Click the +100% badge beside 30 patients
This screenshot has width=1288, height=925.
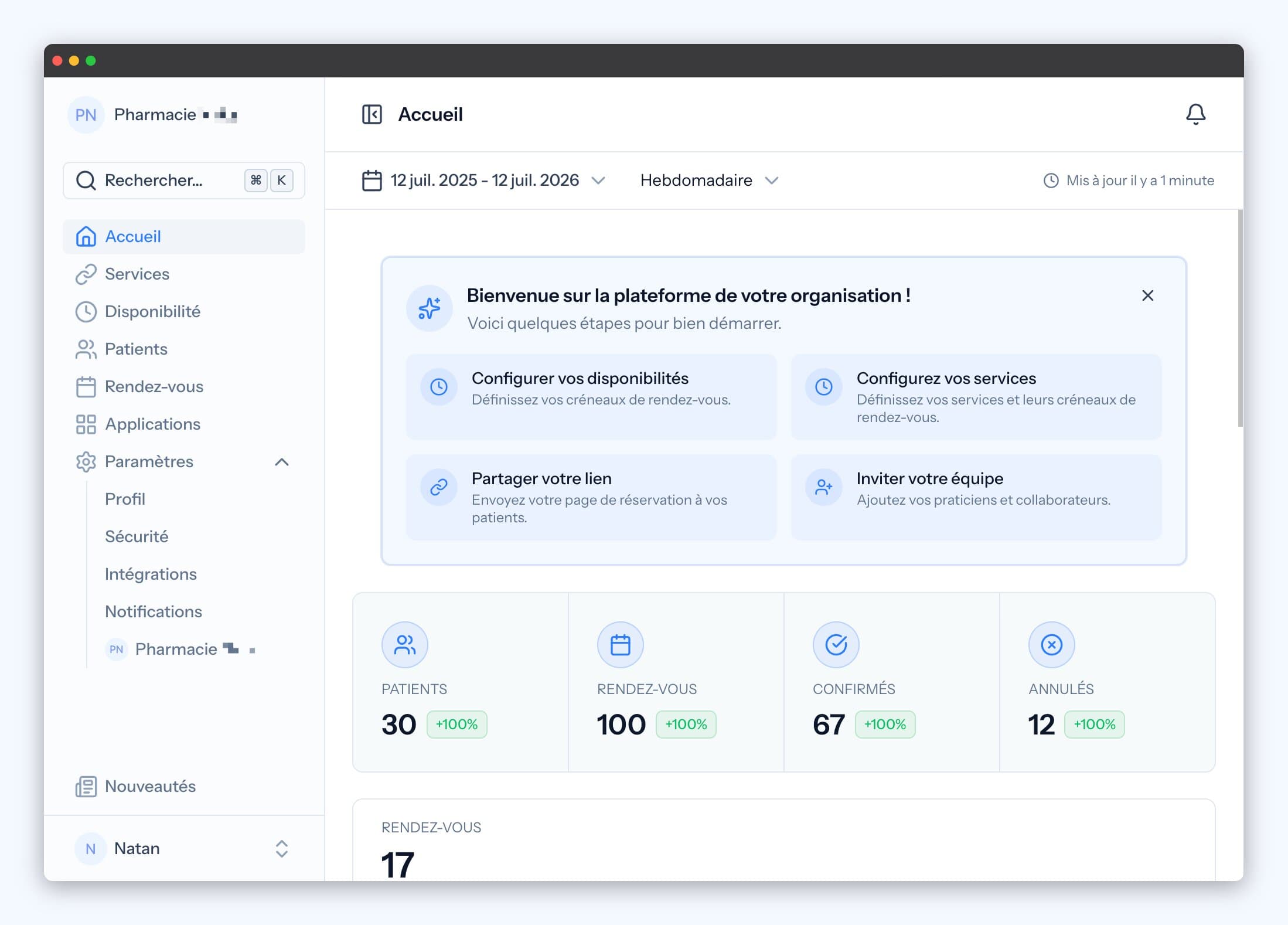click(x=456, y=725)
